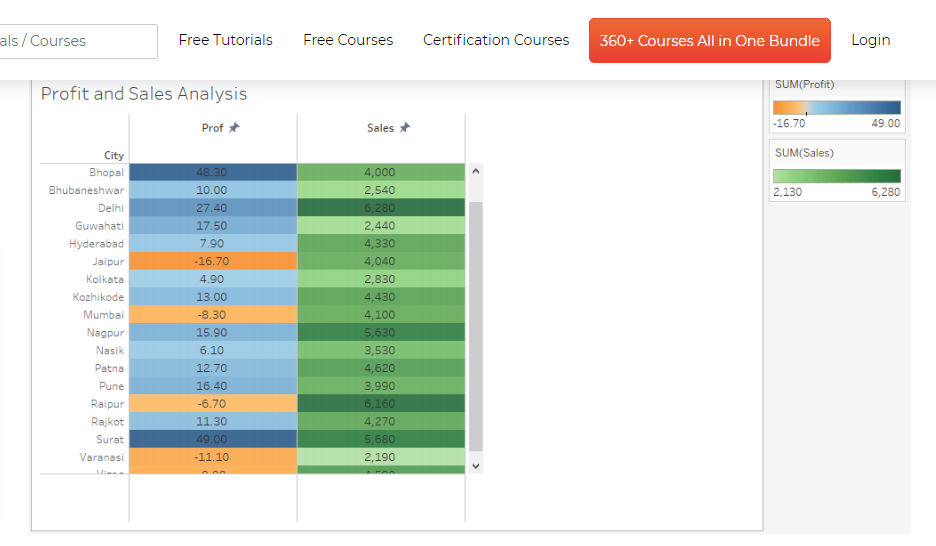Click the City field label
This screenshot has height=546, width=936.
click(114, 155)
